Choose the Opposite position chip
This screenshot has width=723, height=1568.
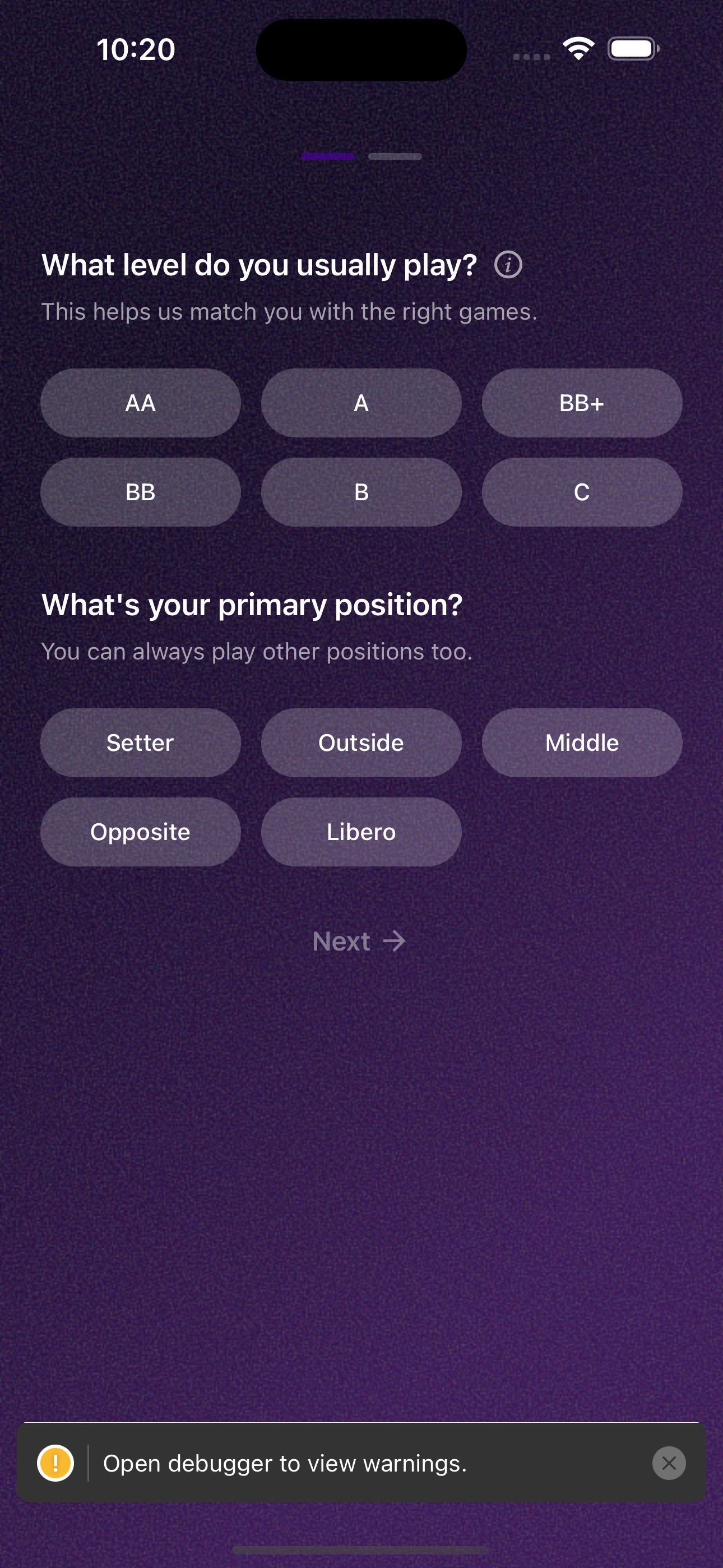(141, 832)
